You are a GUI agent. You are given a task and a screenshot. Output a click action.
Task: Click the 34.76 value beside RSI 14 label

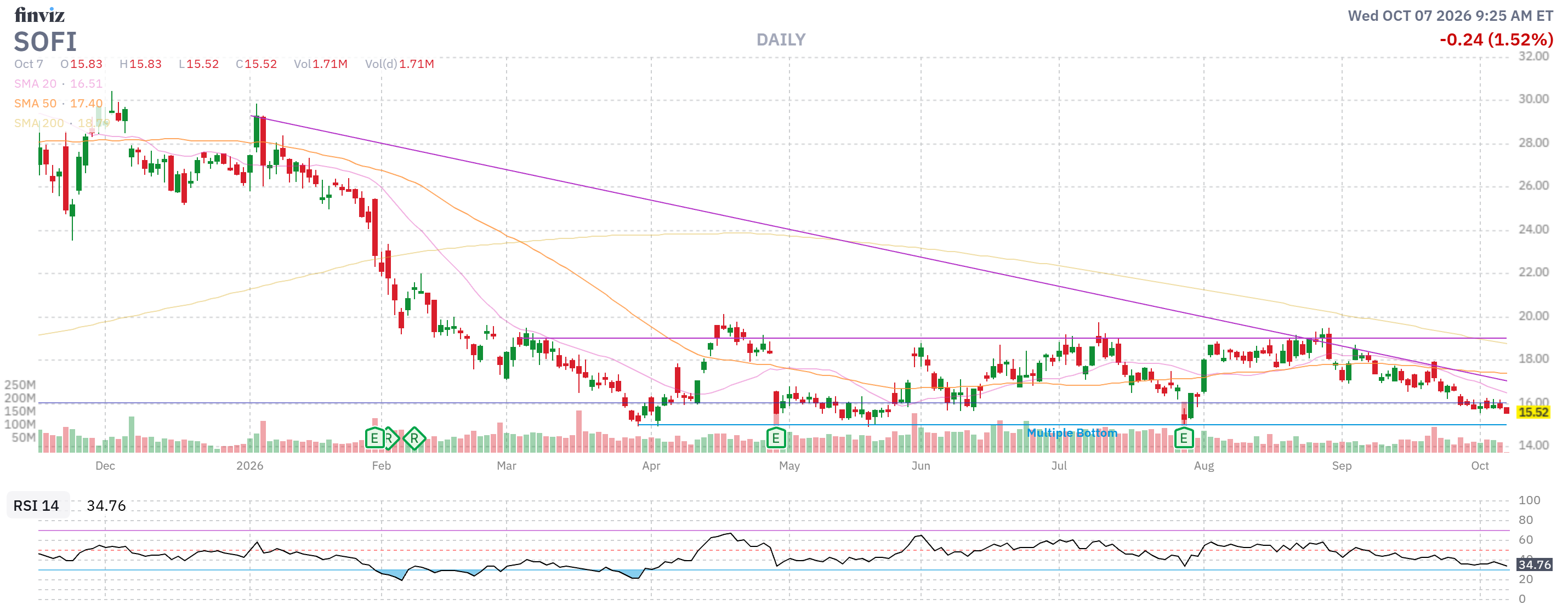tap(106, 506)
